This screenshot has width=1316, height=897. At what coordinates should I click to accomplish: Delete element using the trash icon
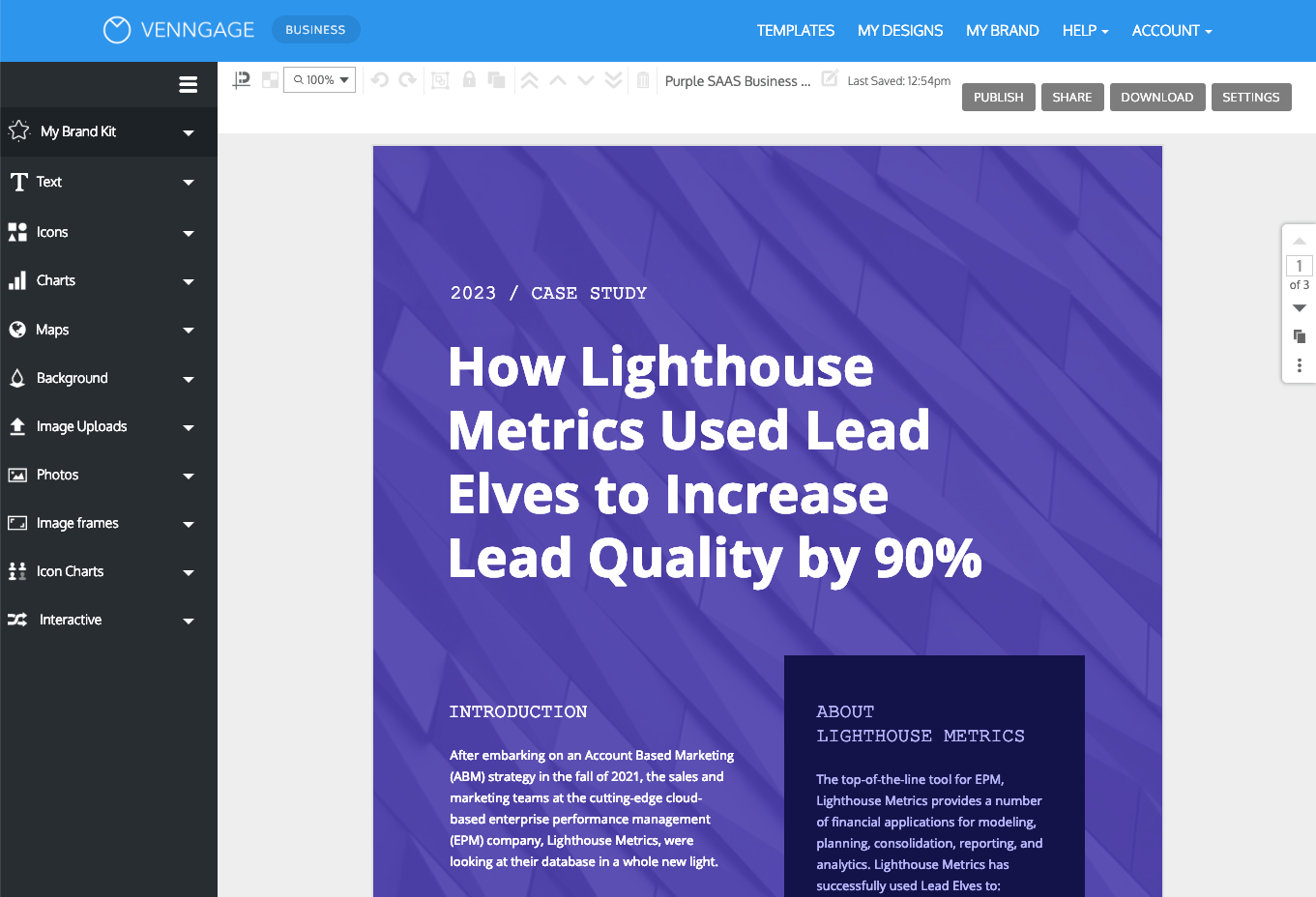643,79
